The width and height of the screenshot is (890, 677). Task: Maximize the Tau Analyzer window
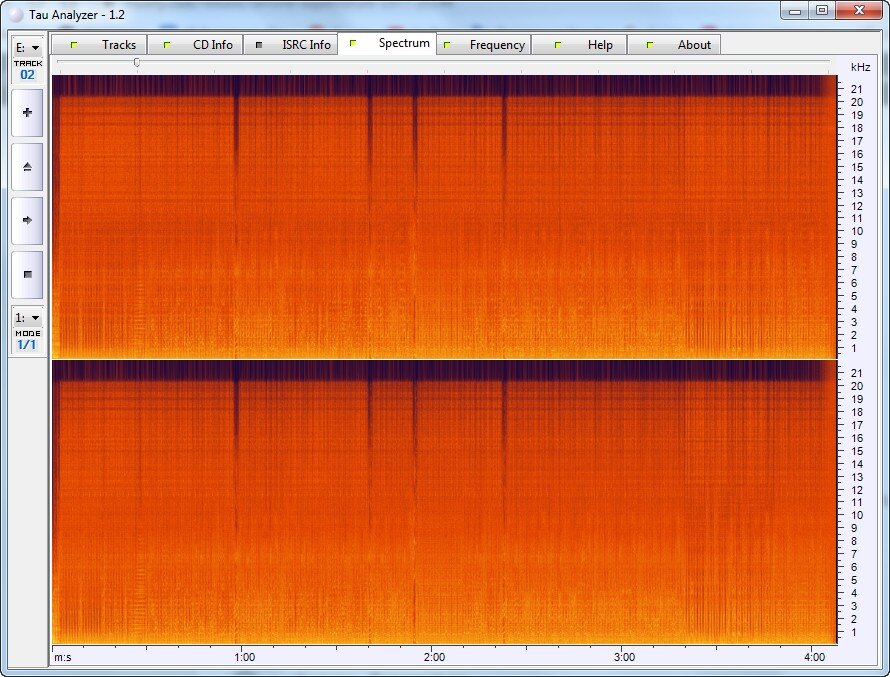point(822,11)
